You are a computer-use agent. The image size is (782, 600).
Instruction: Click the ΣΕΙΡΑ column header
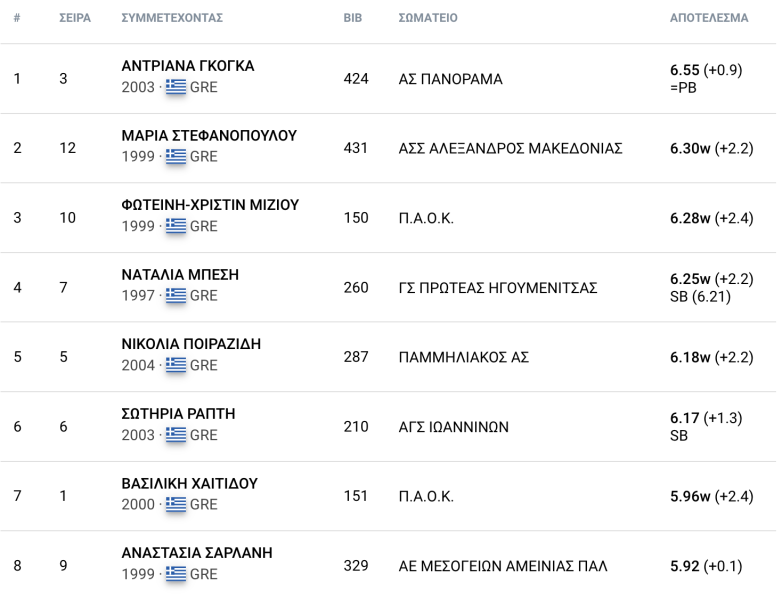75,18
